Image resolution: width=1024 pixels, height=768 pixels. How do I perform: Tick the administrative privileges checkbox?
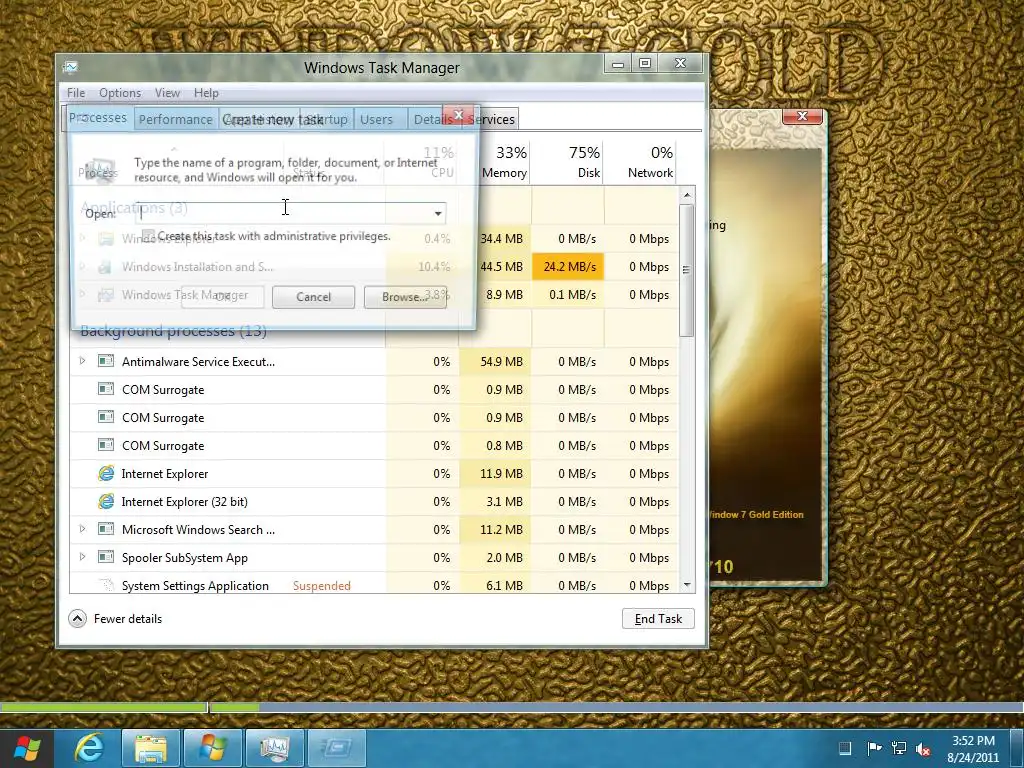click(149, 236)
